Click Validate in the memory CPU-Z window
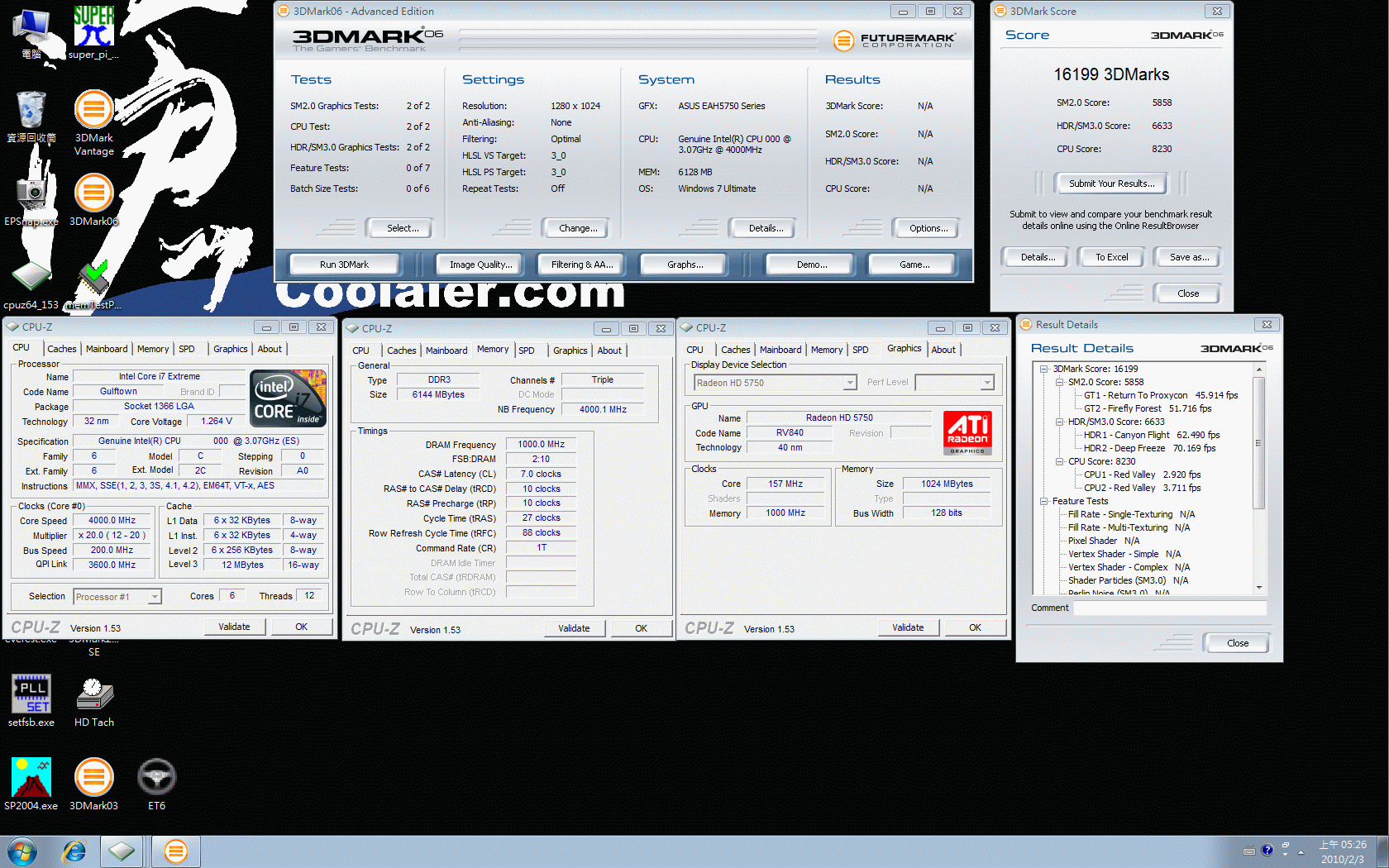This screenshot has height=868, width=1389. (x=574, y=628)
